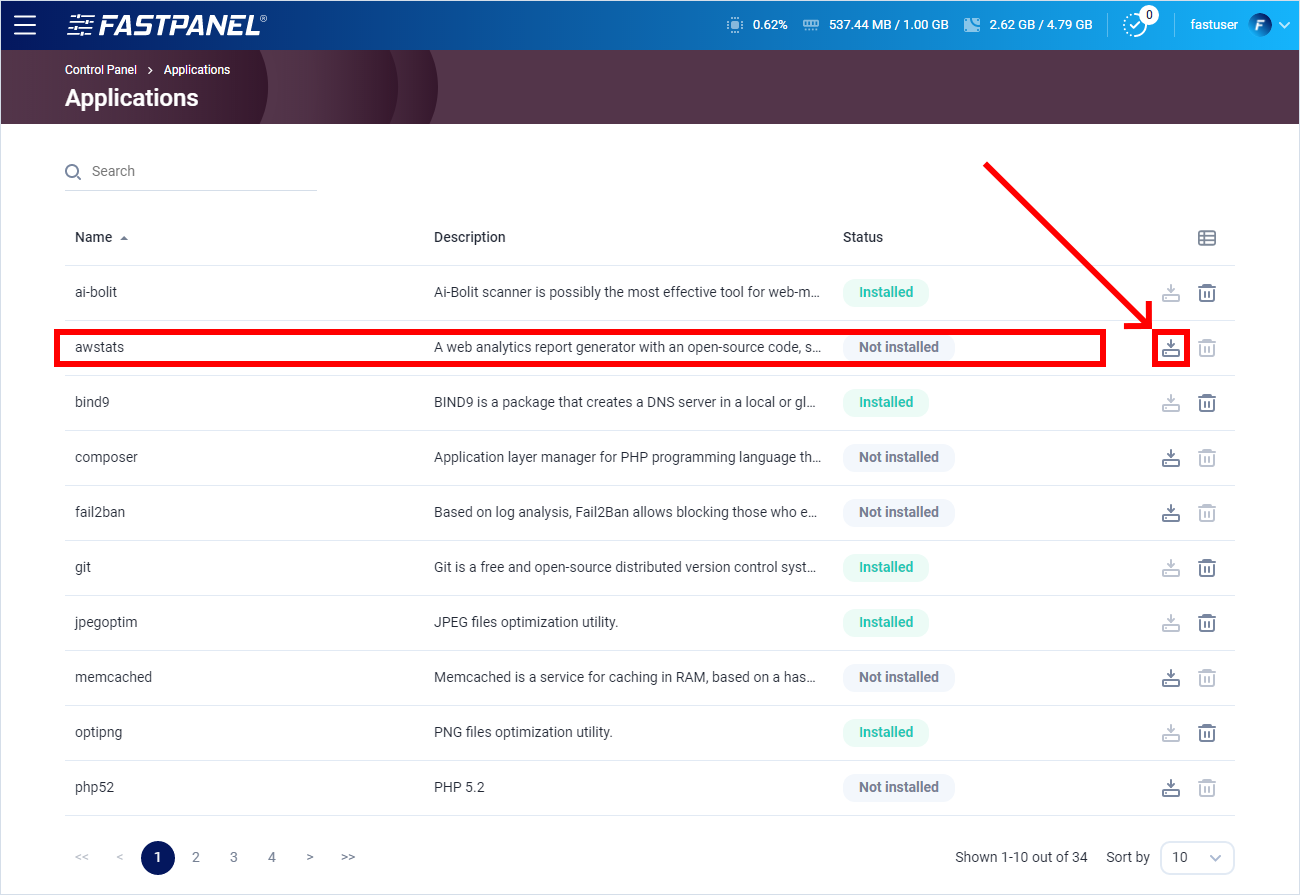Select the php52 application name
The height and width of the screenshot is (895, 1300).
point(95,787)
